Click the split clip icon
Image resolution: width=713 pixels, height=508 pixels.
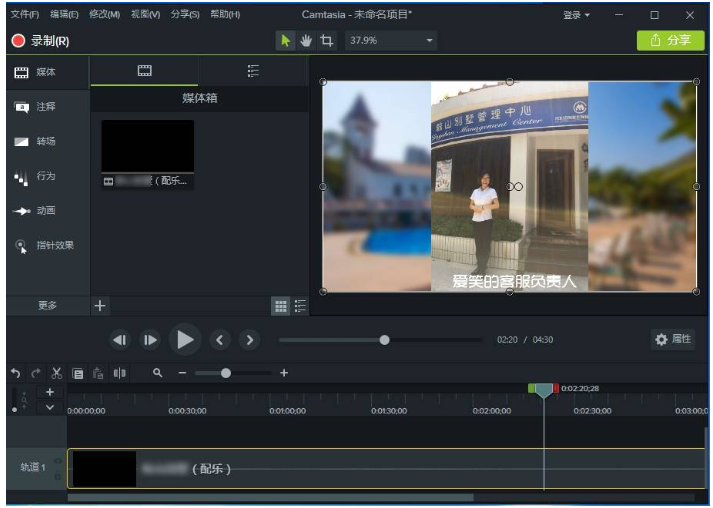[120, 373]
